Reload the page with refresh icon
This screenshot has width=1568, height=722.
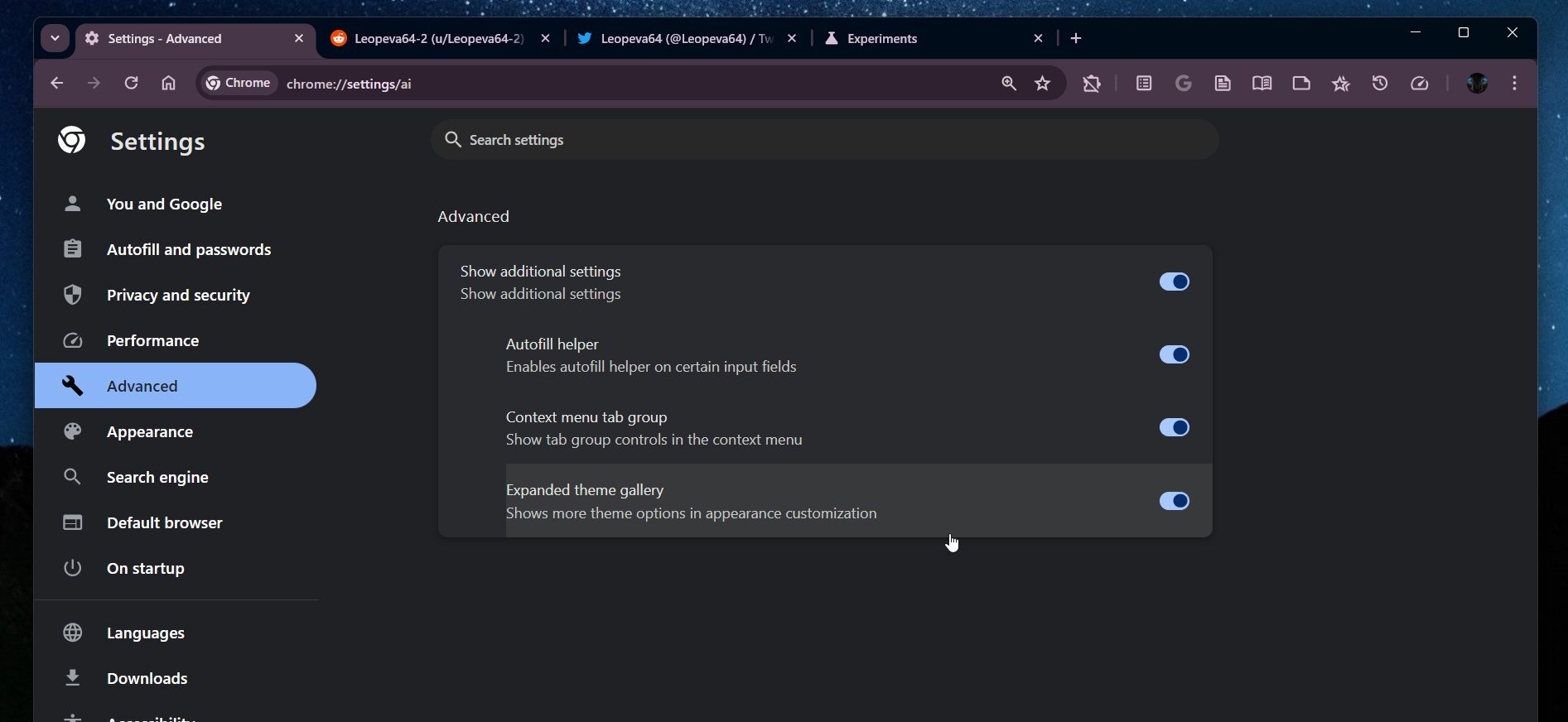[x=131, y=84]
